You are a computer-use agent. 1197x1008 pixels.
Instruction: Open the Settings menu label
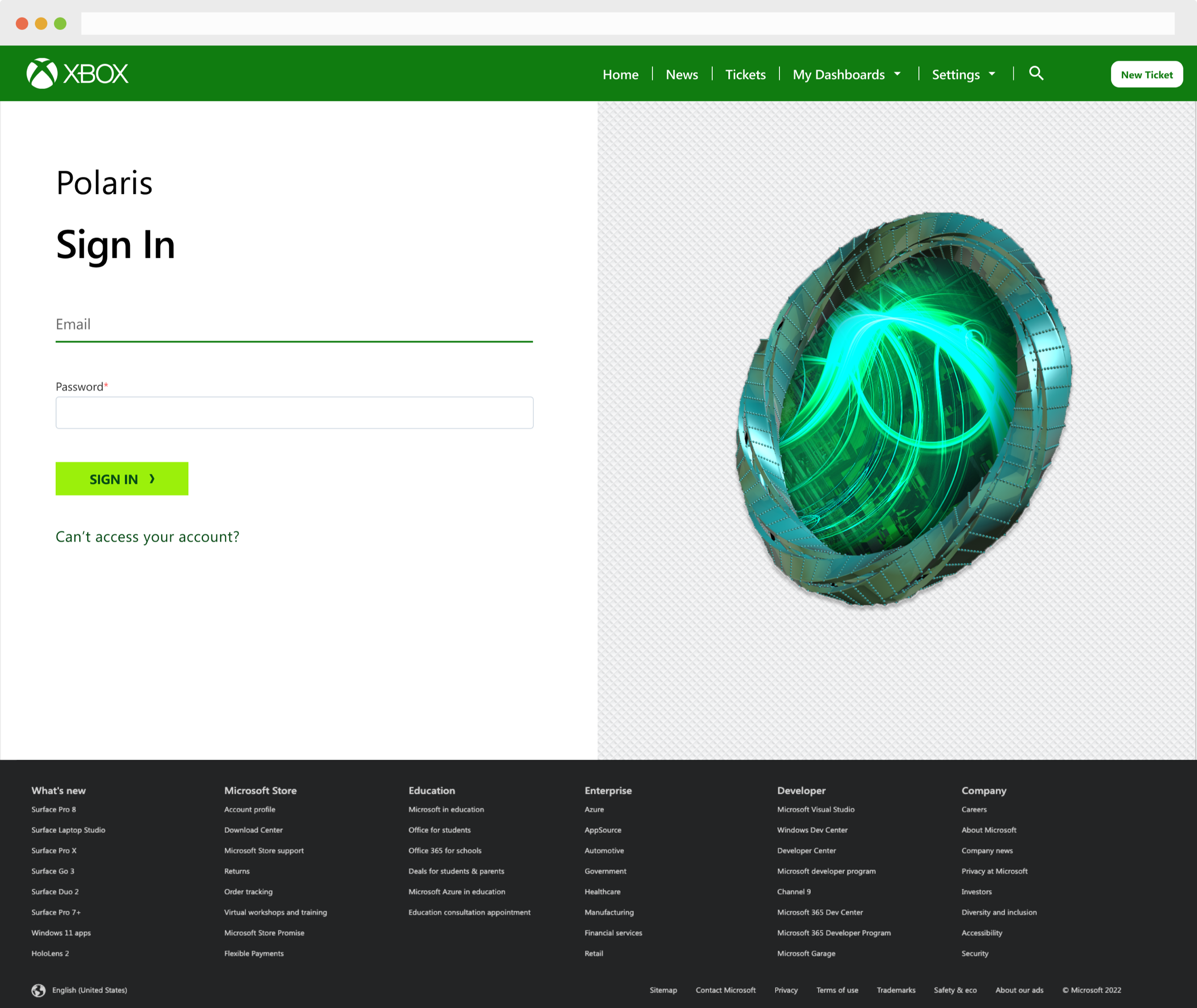pos(956,74)
